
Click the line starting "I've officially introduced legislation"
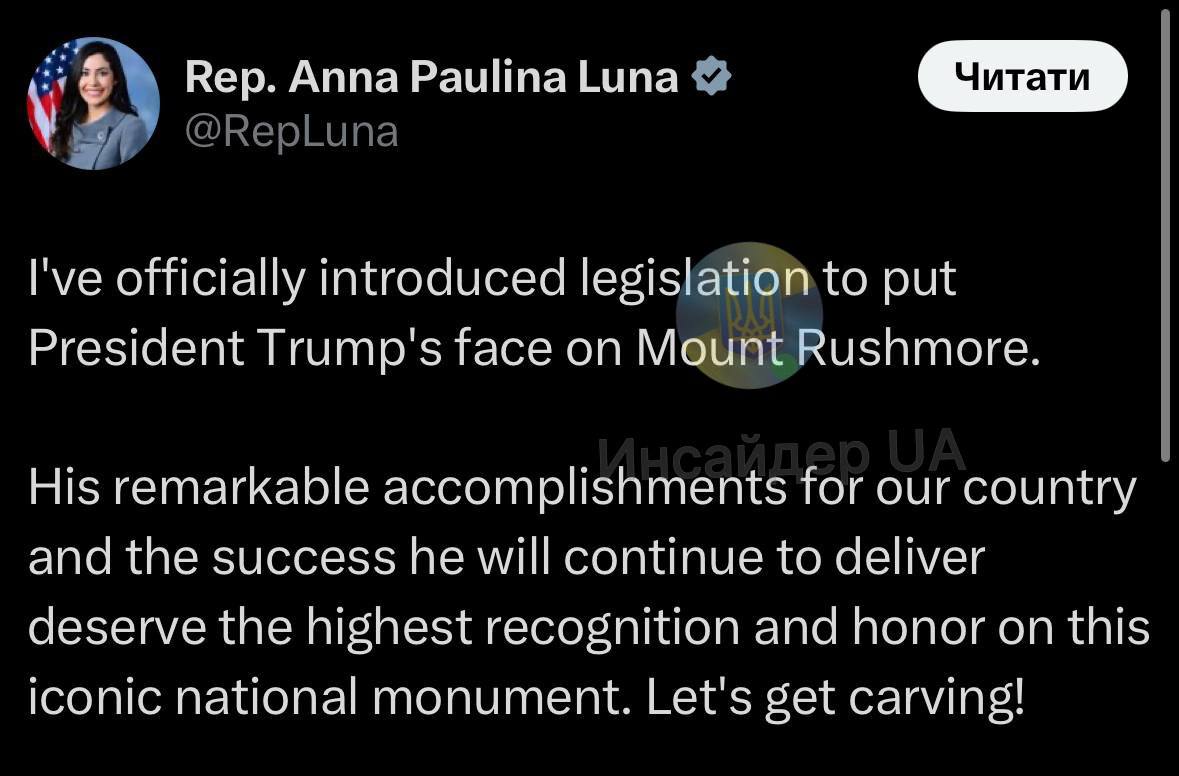pos(492,281)
